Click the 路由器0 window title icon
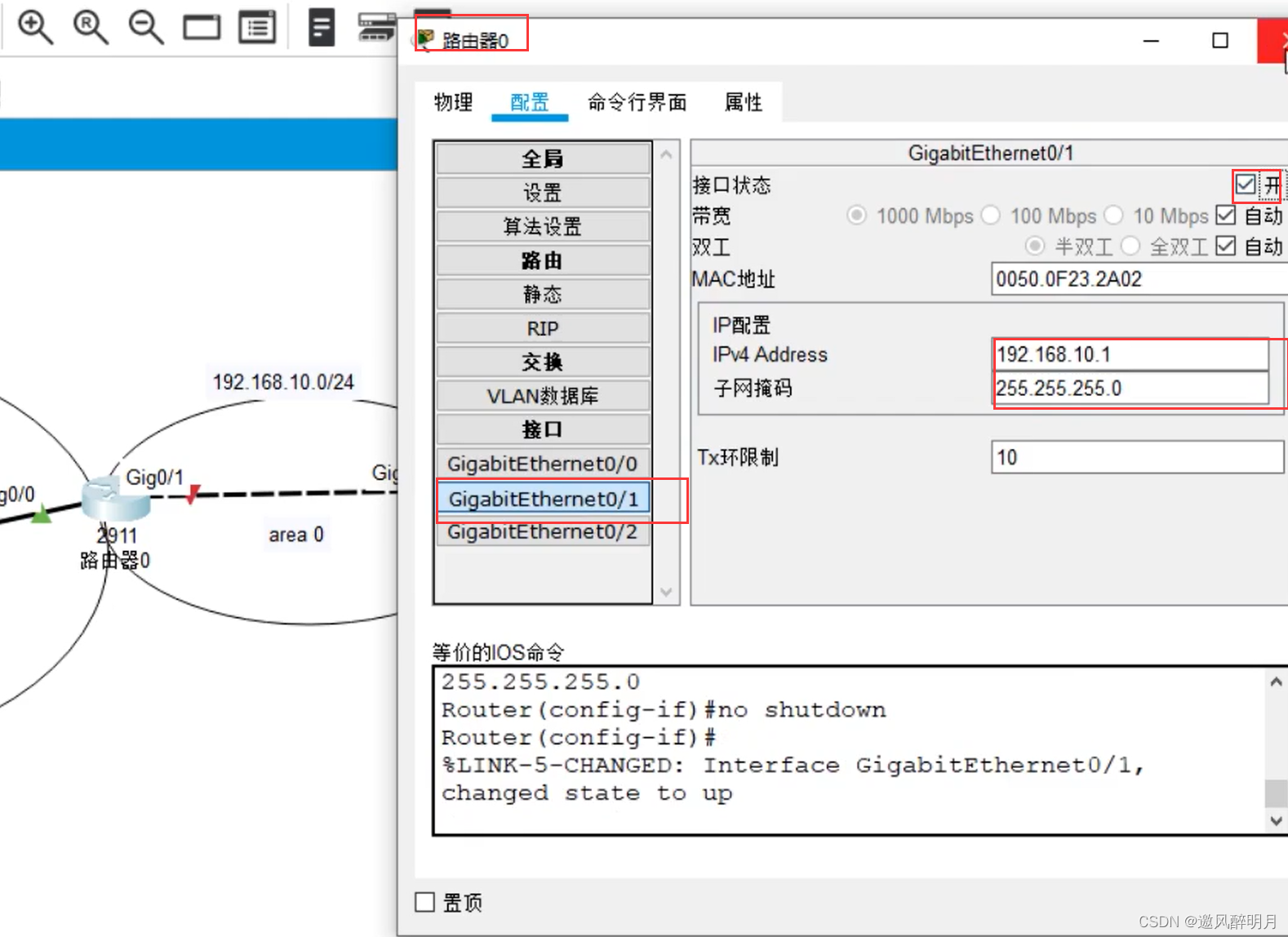 coord(425,38)
